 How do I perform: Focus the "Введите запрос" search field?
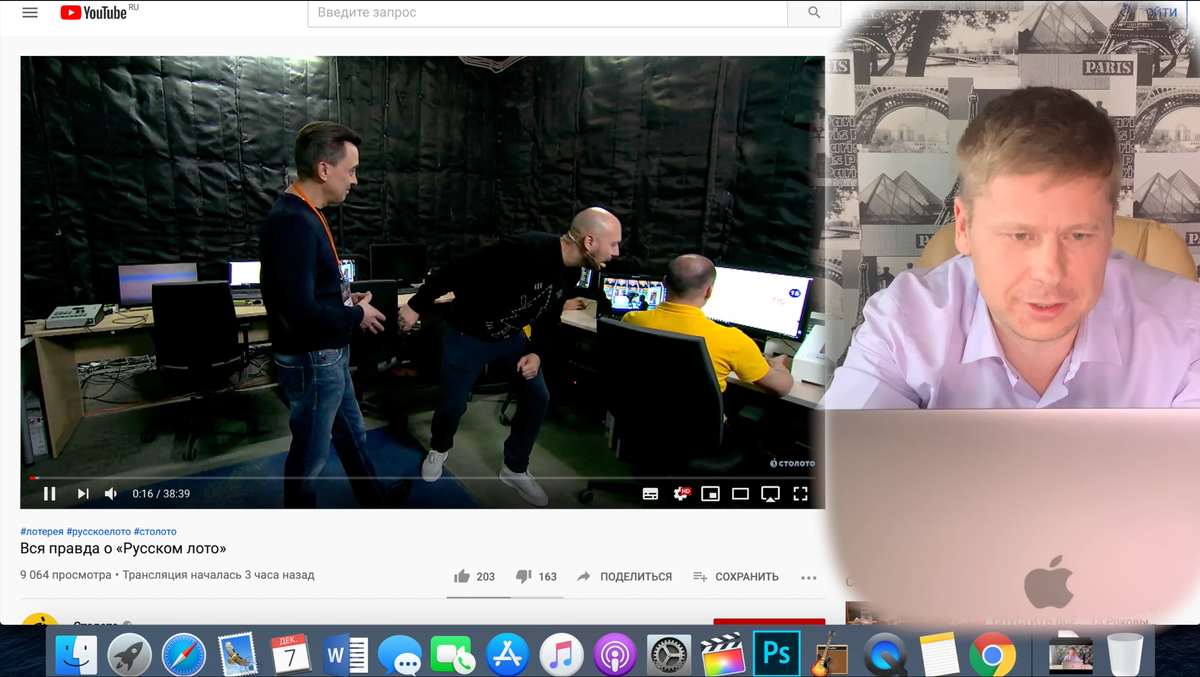(548, 13)
